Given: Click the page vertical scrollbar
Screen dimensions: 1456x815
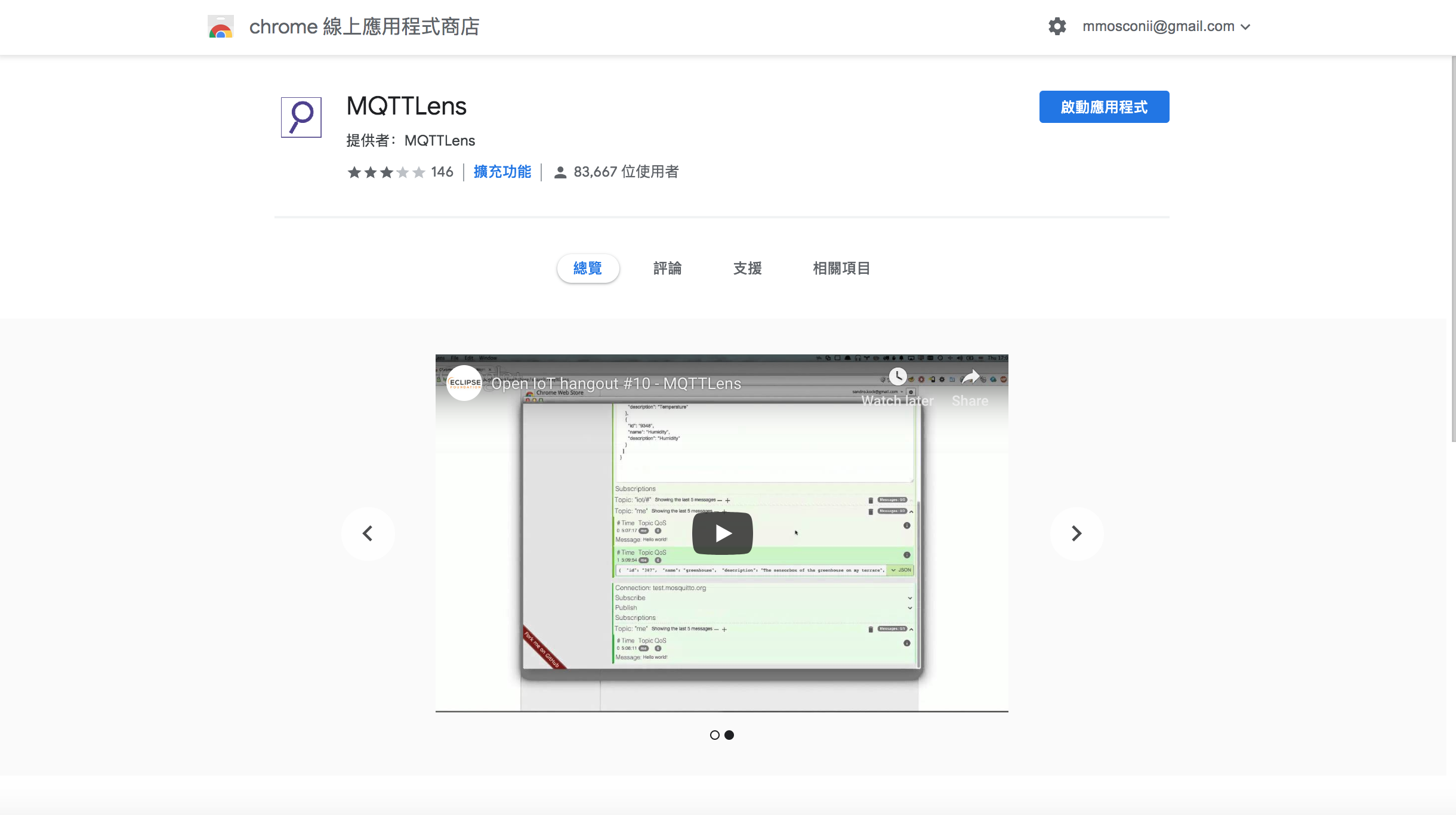Looking at the screenshot, I should click(1453, 249).
